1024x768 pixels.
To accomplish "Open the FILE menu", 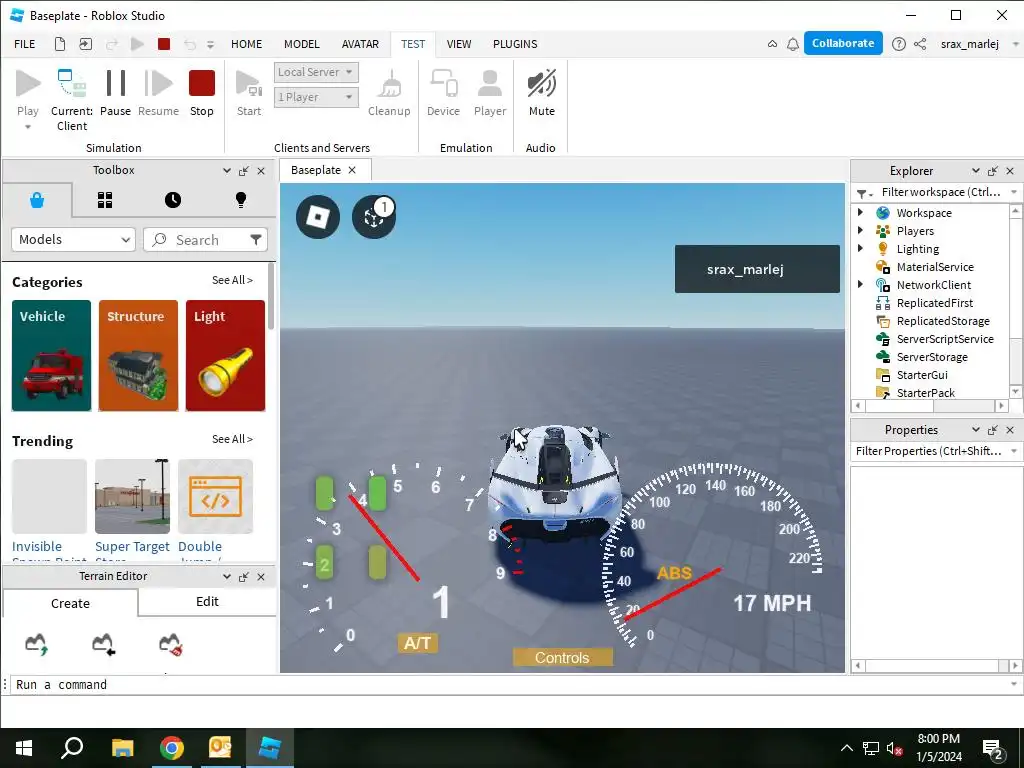I will [25, 44].
